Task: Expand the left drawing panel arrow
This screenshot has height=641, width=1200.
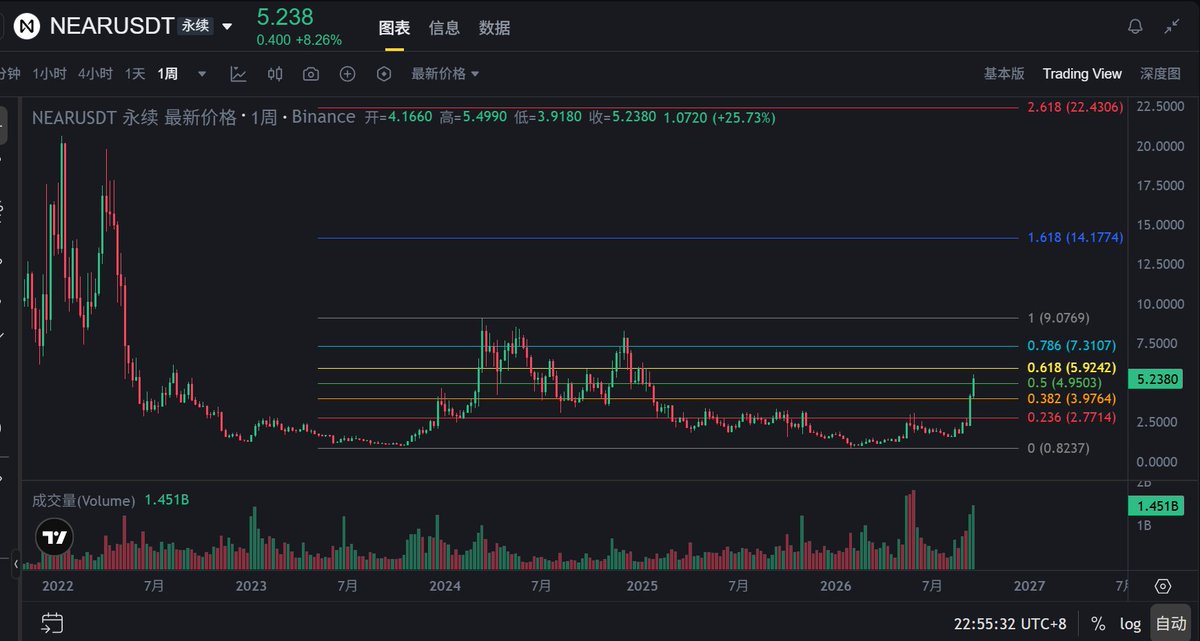Action: click(x=15, y=566)
